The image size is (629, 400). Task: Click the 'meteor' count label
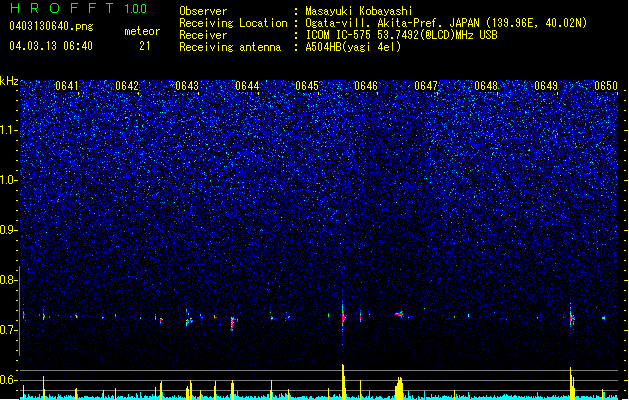tap(142, 31)
